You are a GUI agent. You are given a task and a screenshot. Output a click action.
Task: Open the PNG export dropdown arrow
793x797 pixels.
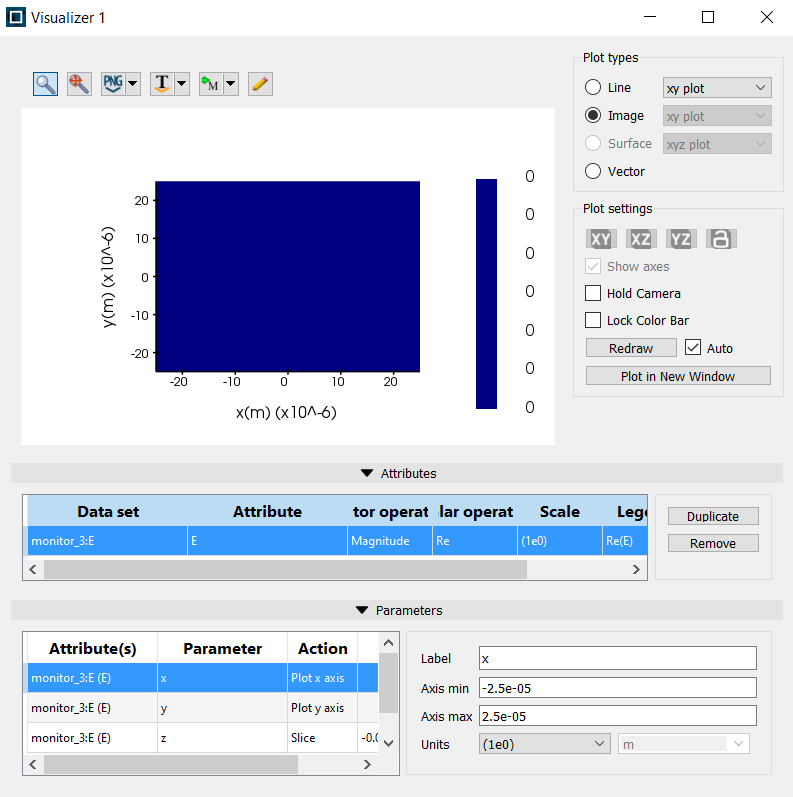133,84
